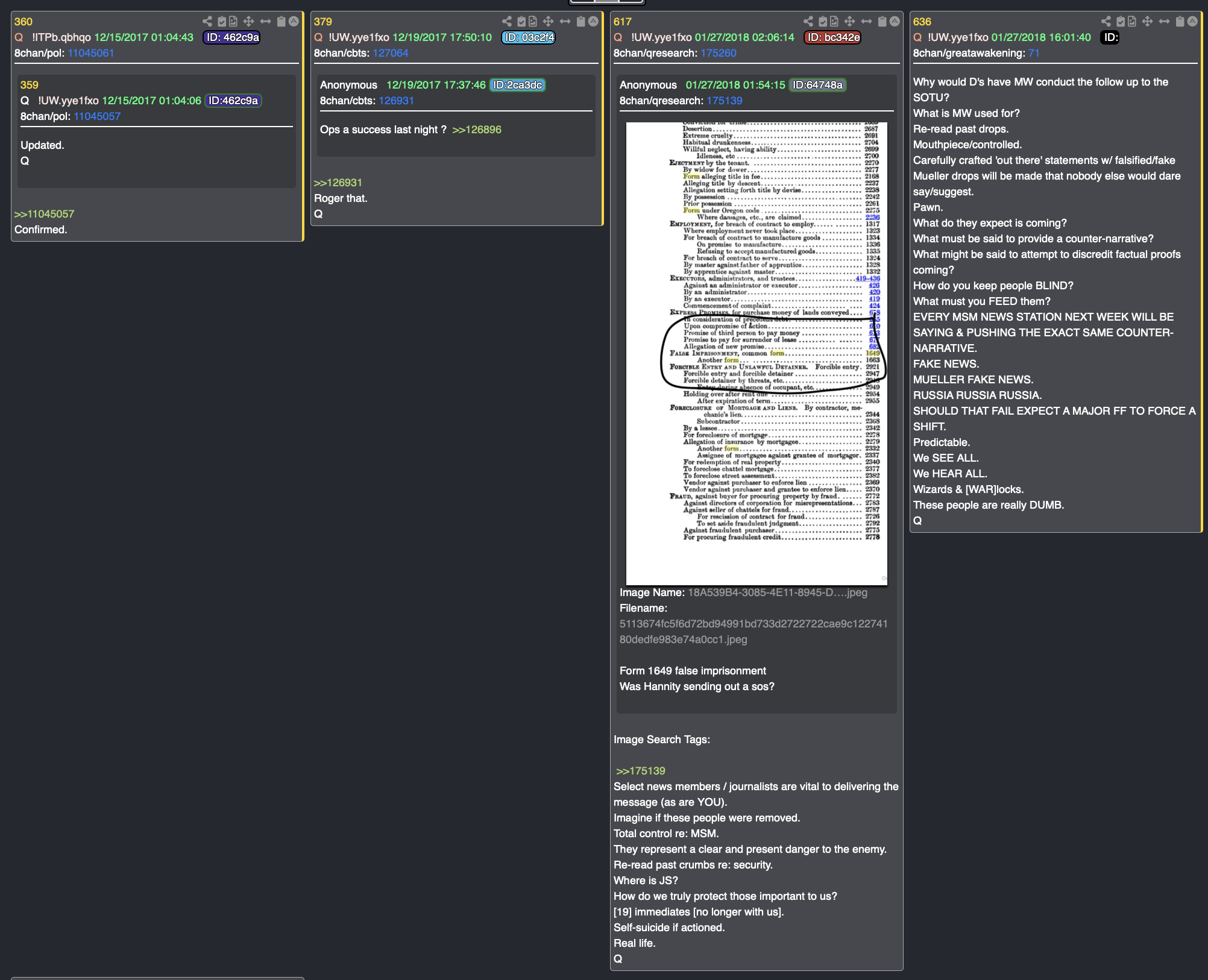Follow the >>11045057 reply reference
The height and width of the screenshot is (980, 1208).
tap(45, 214)
